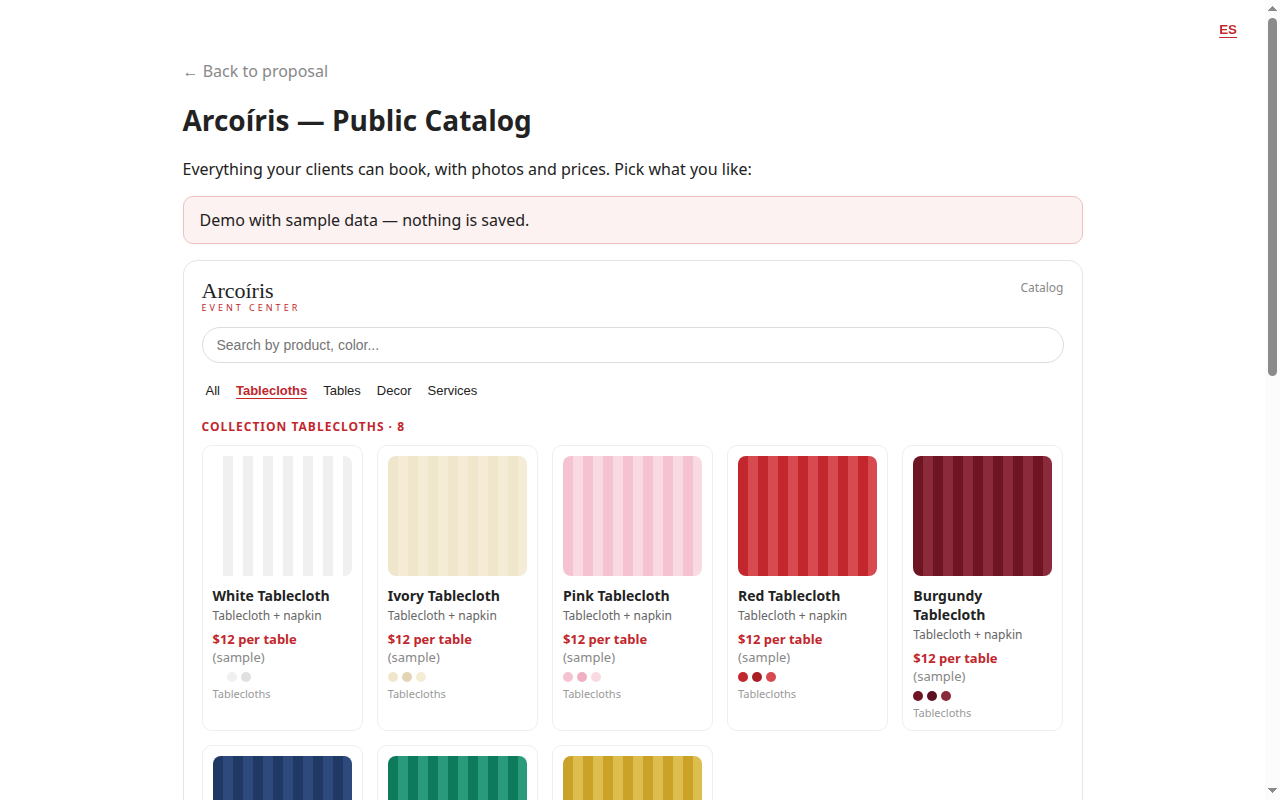This screenshot has width=1280, height=800.
Task: Click the Arcoíris Event Center logo
Action: tap(250, 296)
